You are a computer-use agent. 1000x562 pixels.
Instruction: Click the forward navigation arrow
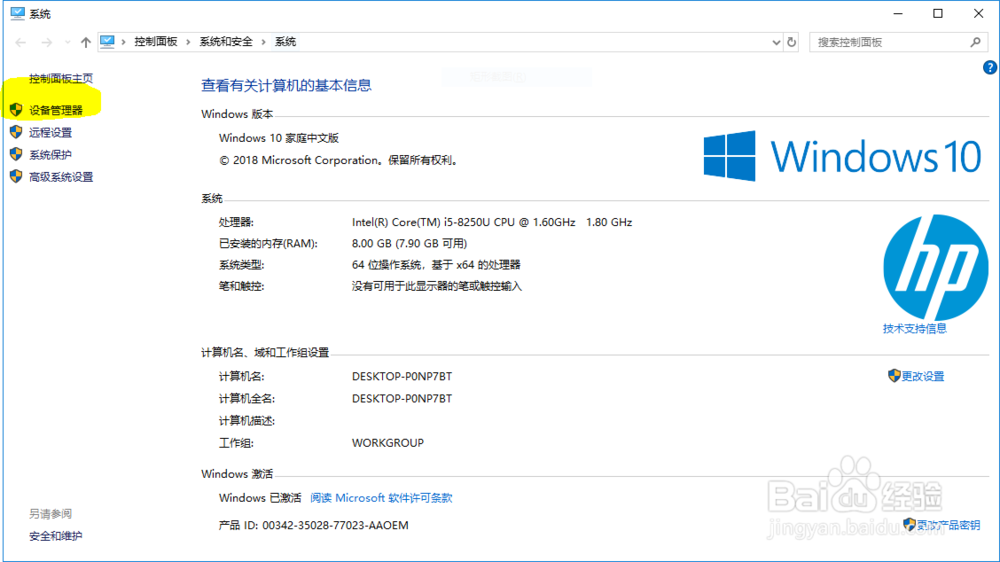(47, 42)
